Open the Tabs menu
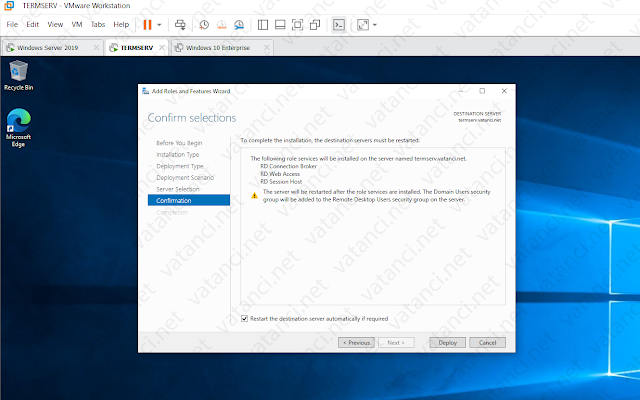 point(98,24)
